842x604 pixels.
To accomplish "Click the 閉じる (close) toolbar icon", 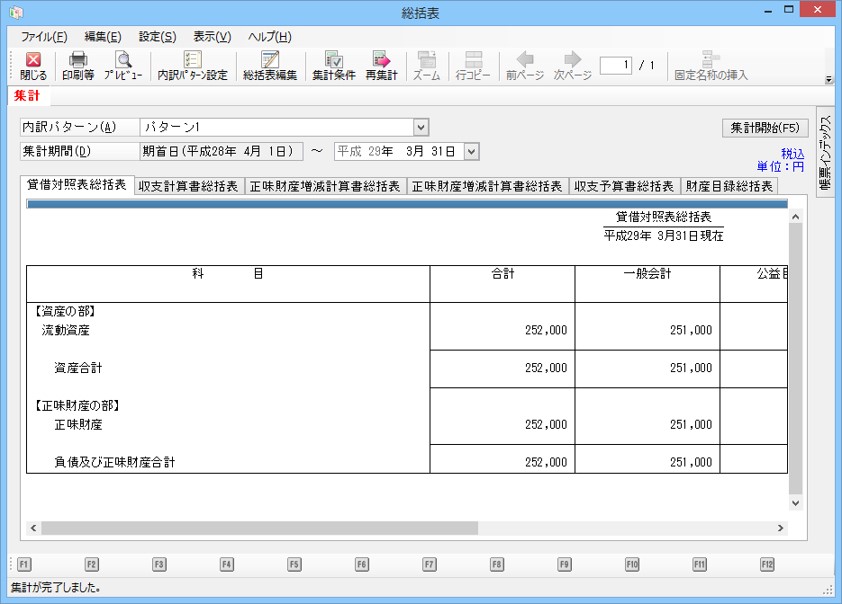I will pos(33,61).
